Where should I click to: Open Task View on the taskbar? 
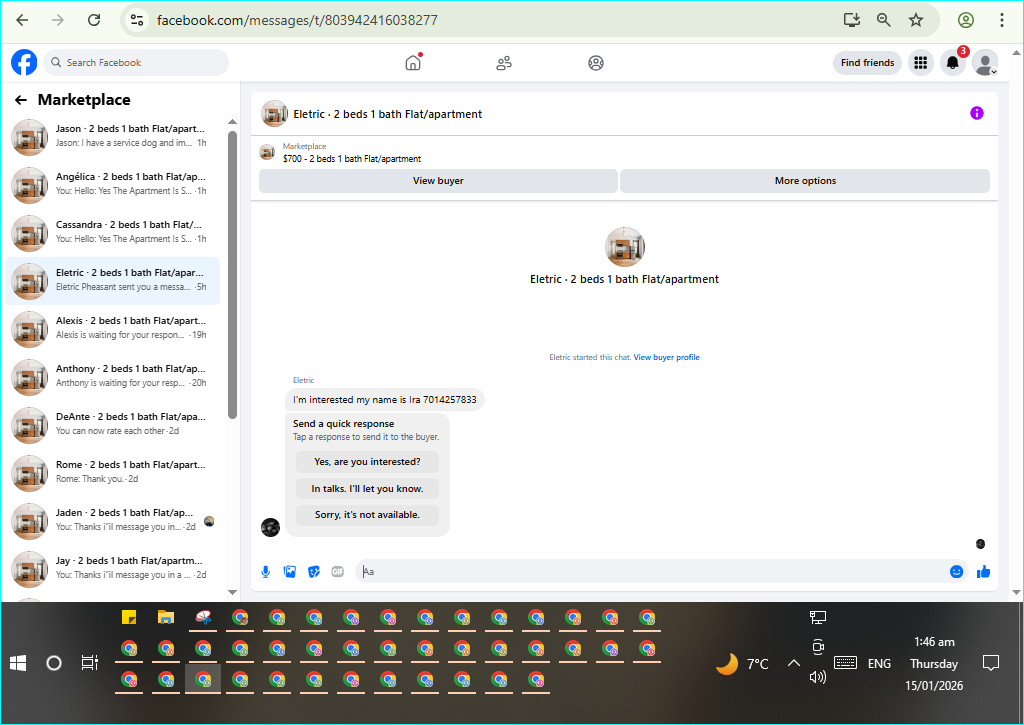click(89, 664)
